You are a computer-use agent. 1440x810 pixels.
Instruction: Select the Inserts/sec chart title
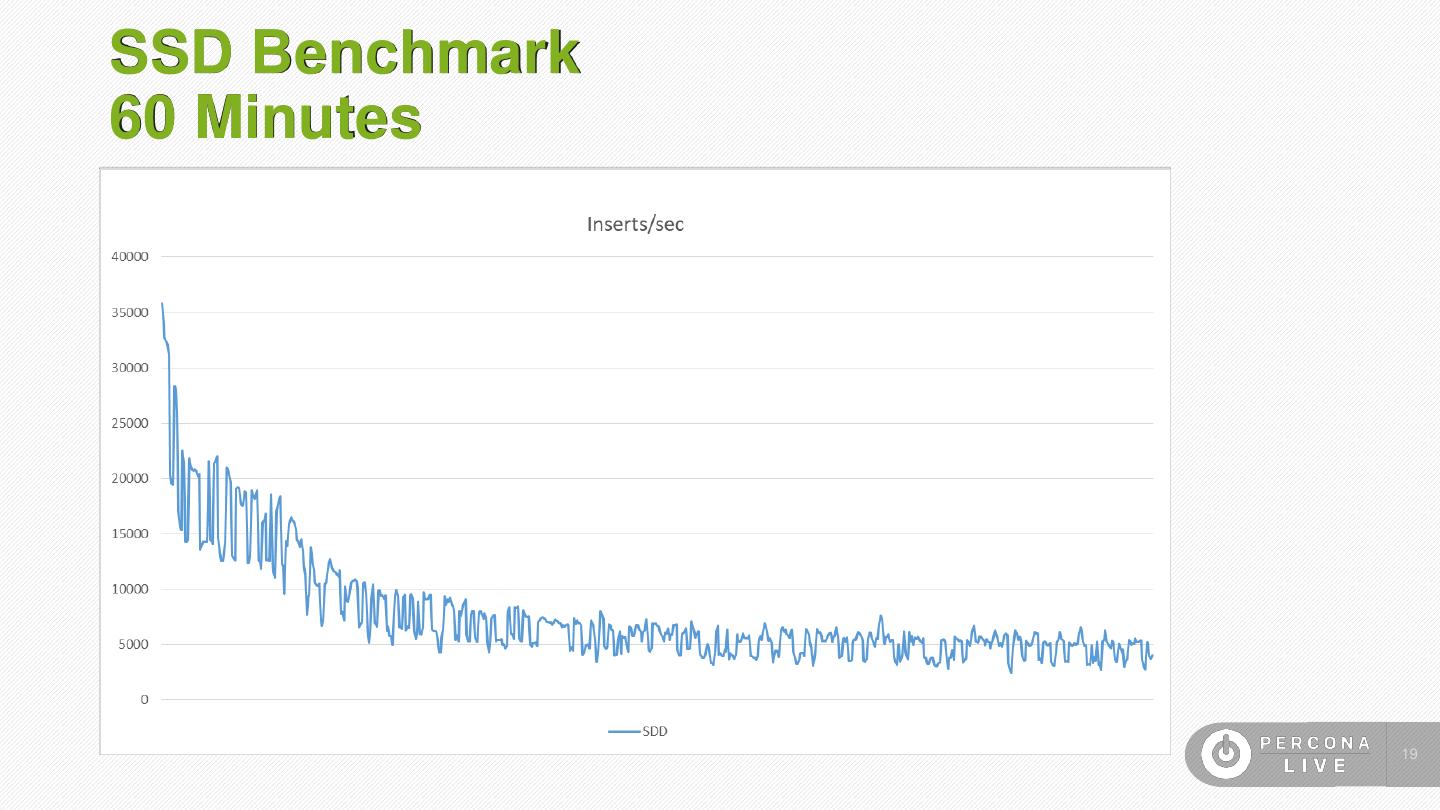(x=635, y=224)
